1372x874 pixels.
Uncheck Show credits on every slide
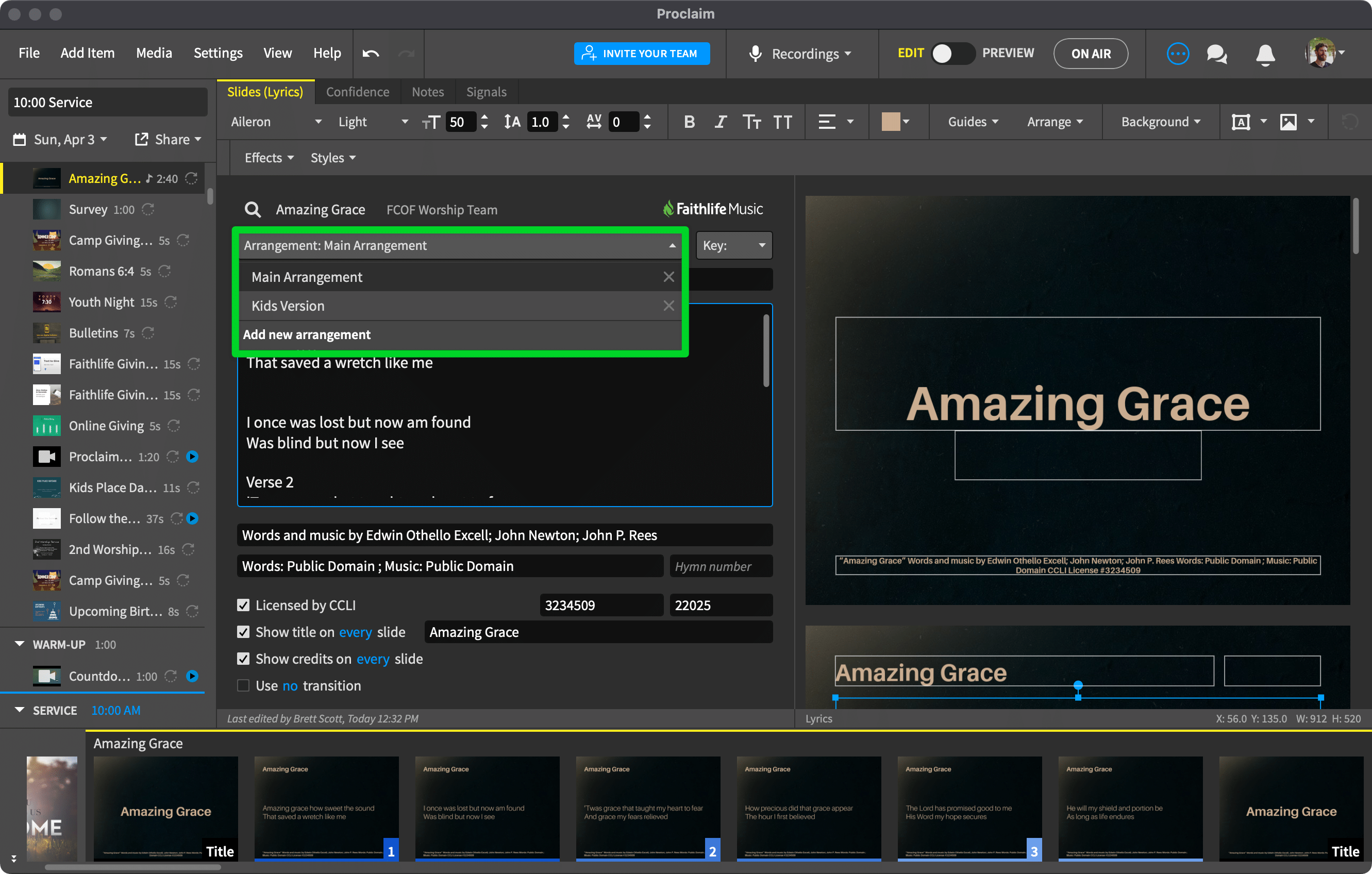(243, 659)
